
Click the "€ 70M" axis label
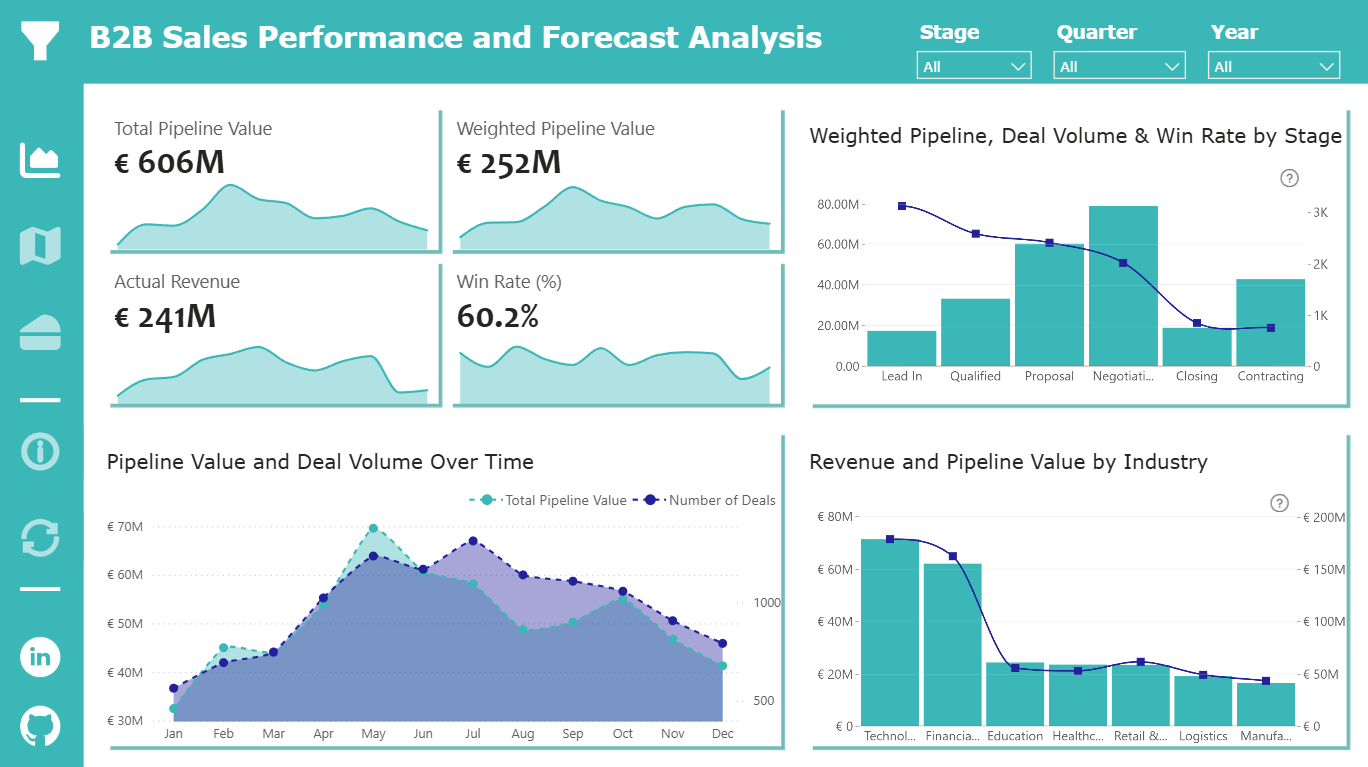[x=125, y=526]
